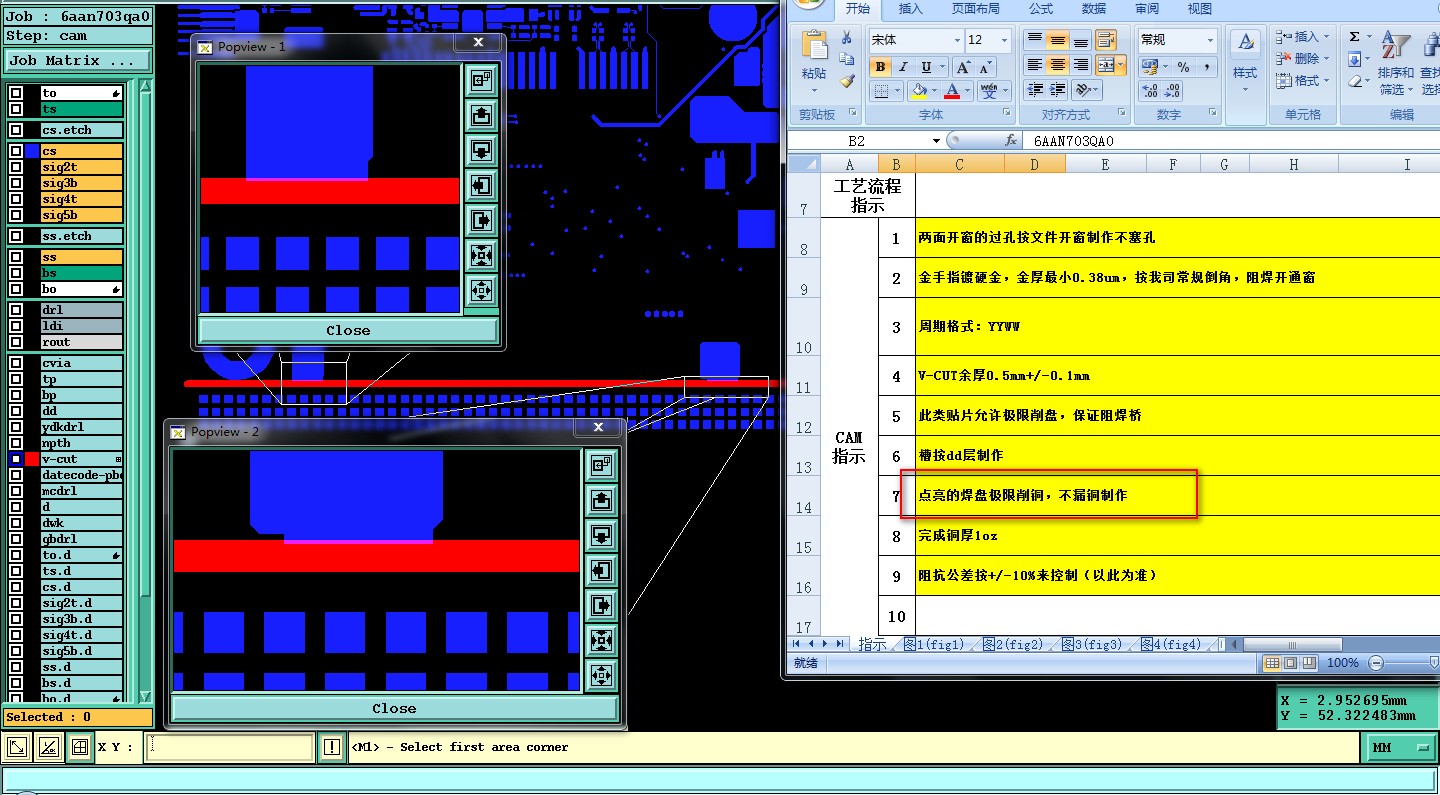Image resolution: width=1440 pixels, height=795 pixels.
Task: Open the font name dropdown showing 宋体
Action: pyautogui.click(x=956, y=40)
